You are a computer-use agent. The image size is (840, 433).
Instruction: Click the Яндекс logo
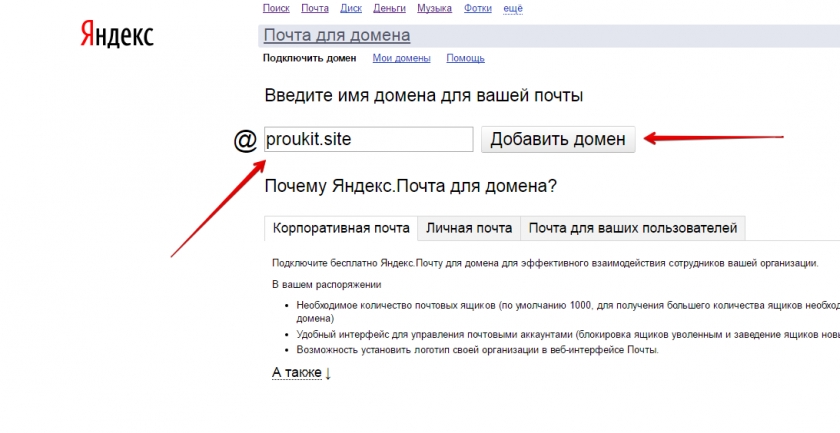pos(116,36)
